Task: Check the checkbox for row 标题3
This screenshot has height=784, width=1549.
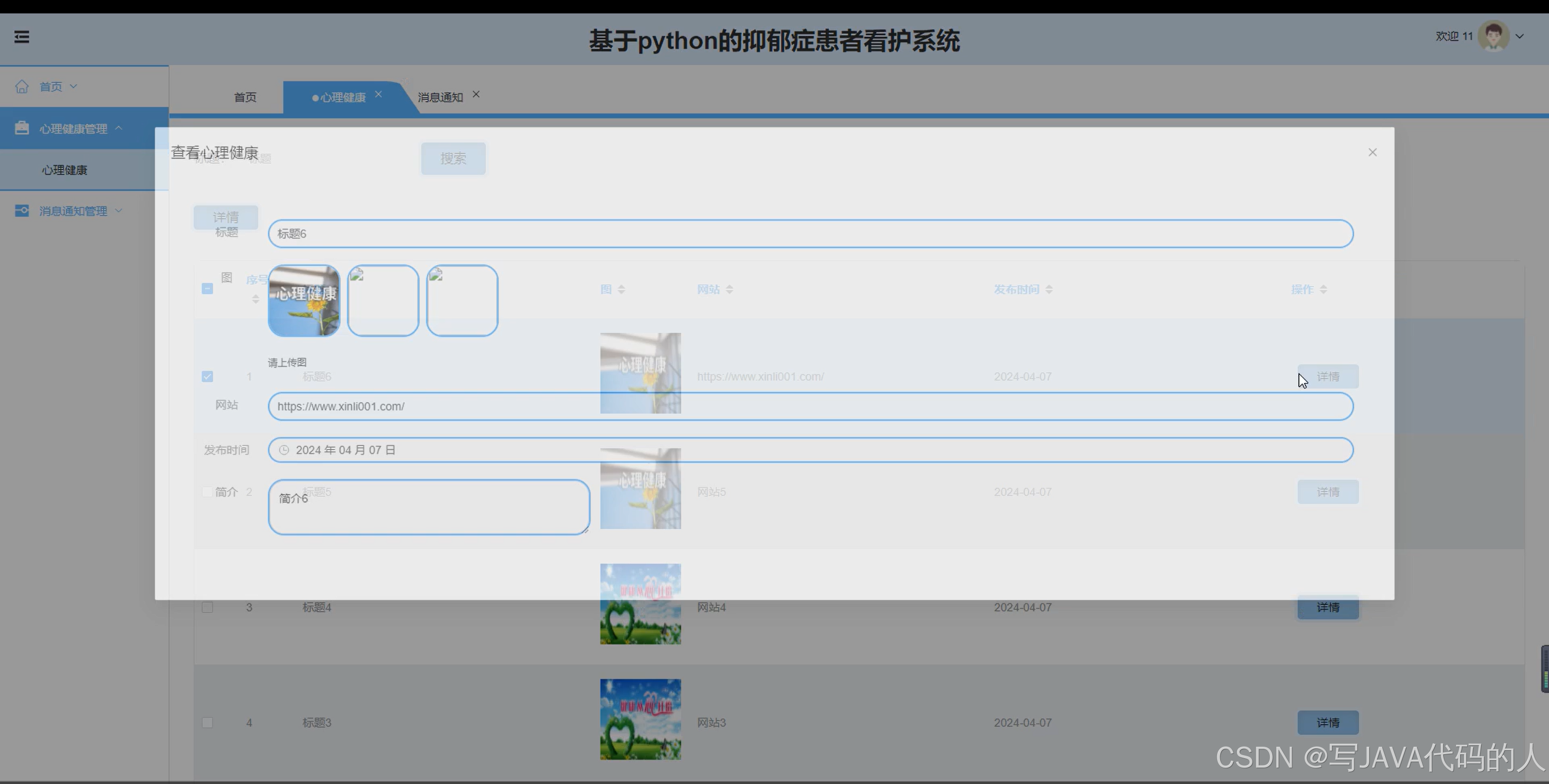Action: click(x=208, y=722)
